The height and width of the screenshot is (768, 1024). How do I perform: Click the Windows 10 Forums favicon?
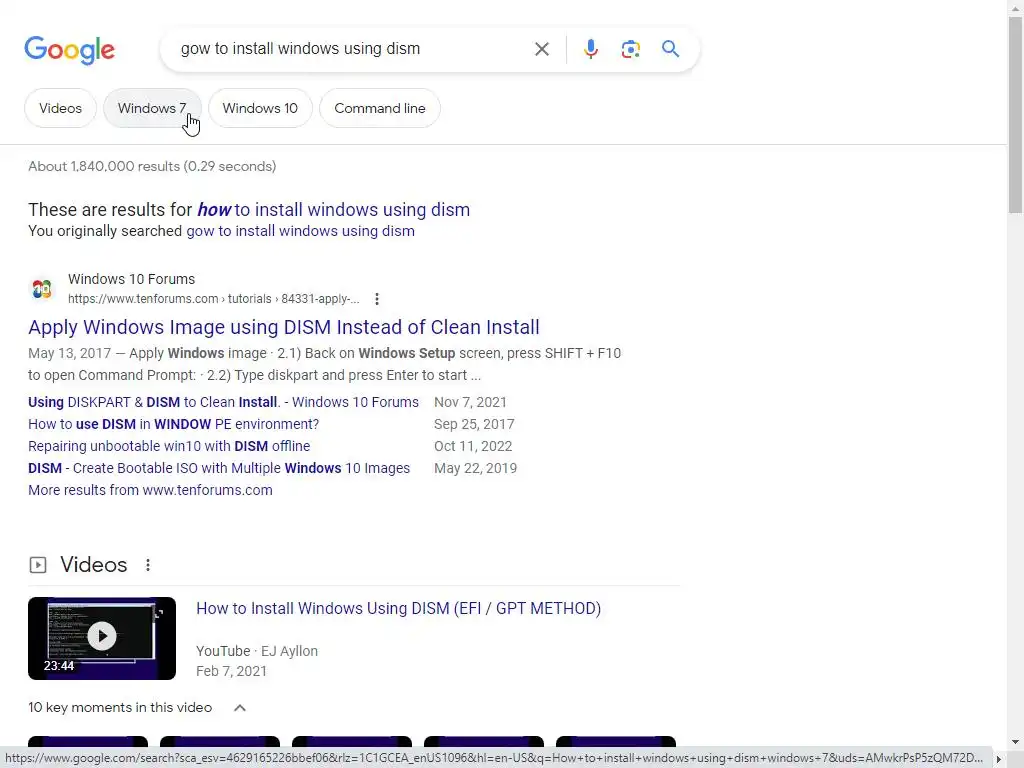point(42,288)
